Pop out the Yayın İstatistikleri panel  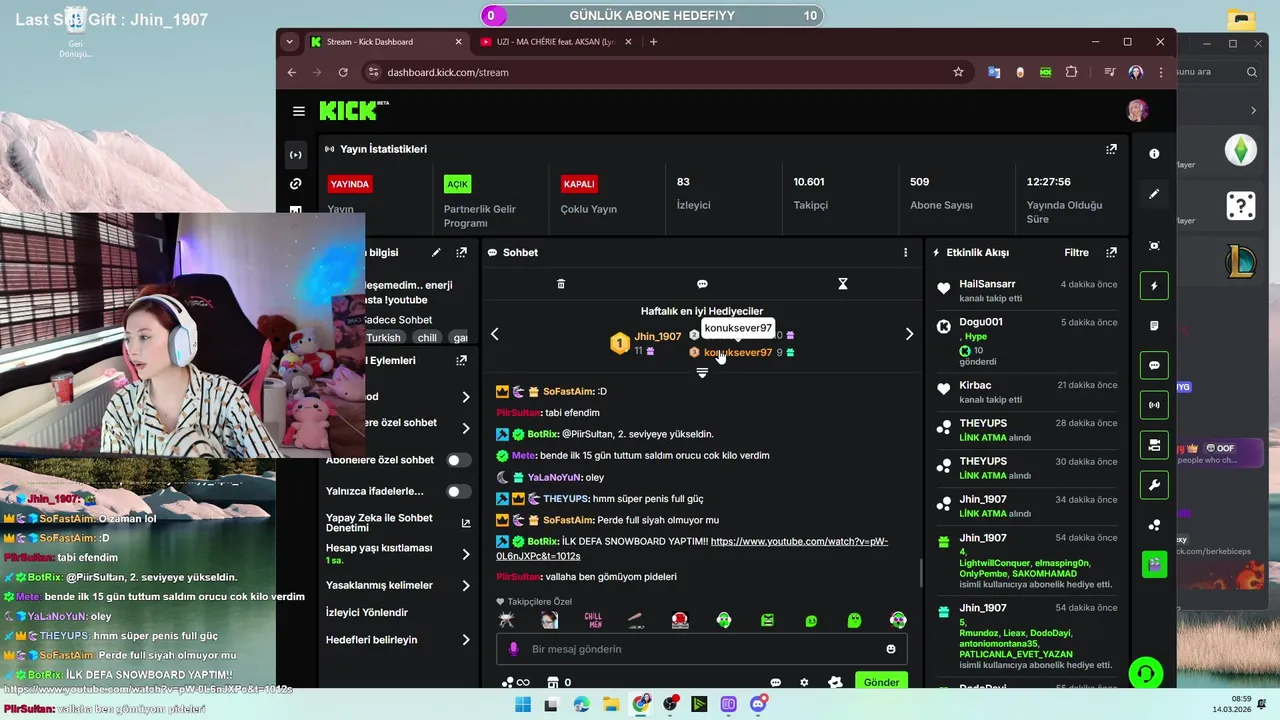[1111, 149]
